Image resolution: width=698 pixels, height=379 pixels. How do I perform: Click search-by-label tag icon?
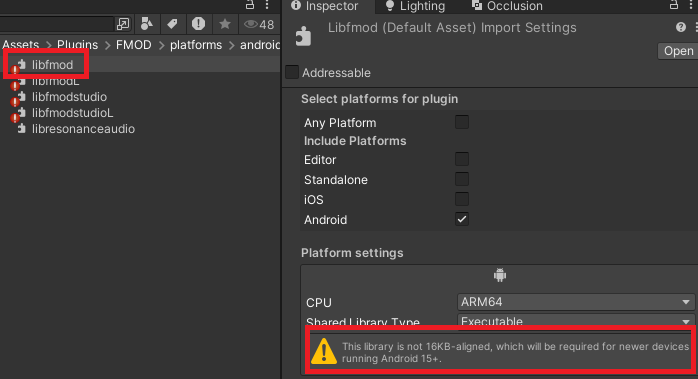pyautogui.click(x=172, y=24)
